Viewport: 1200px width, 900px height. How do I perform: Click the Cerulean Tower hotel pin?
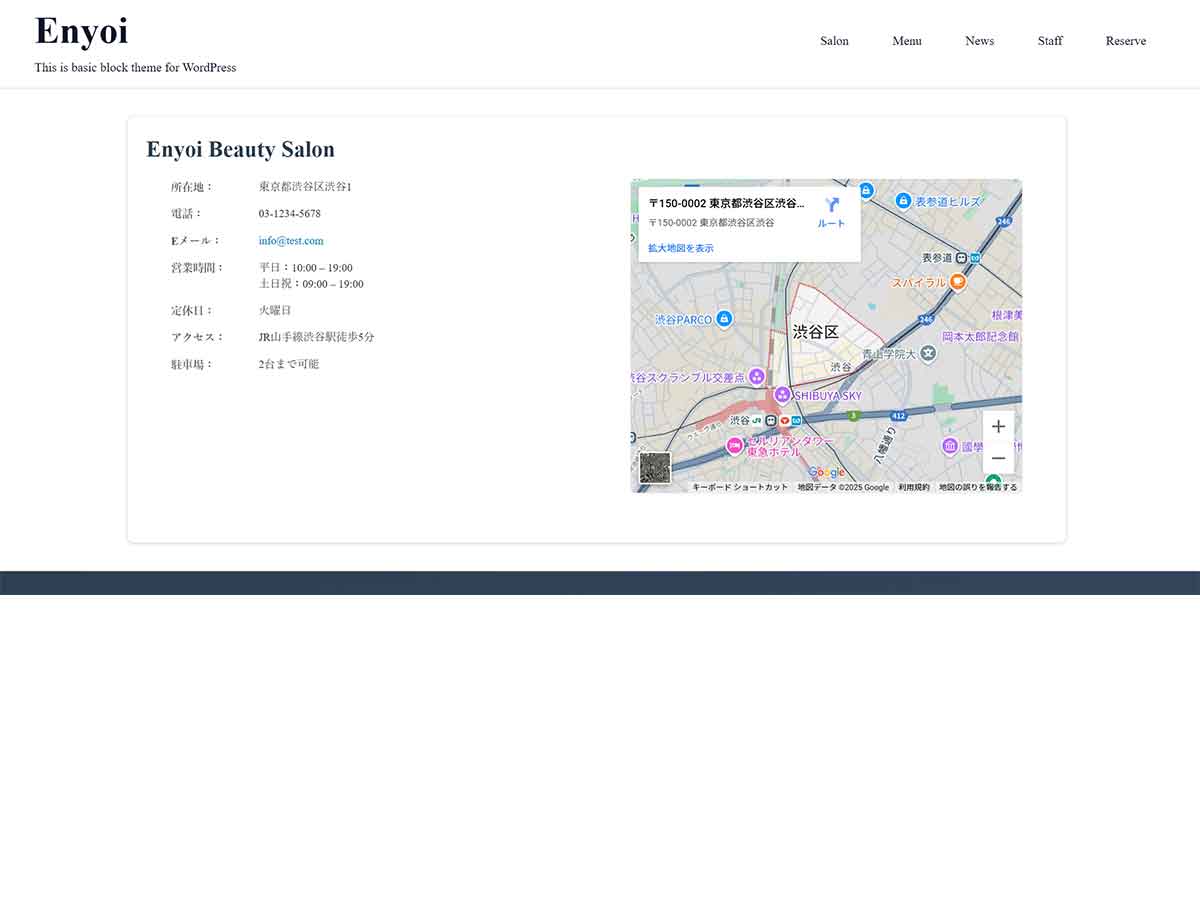735,446
